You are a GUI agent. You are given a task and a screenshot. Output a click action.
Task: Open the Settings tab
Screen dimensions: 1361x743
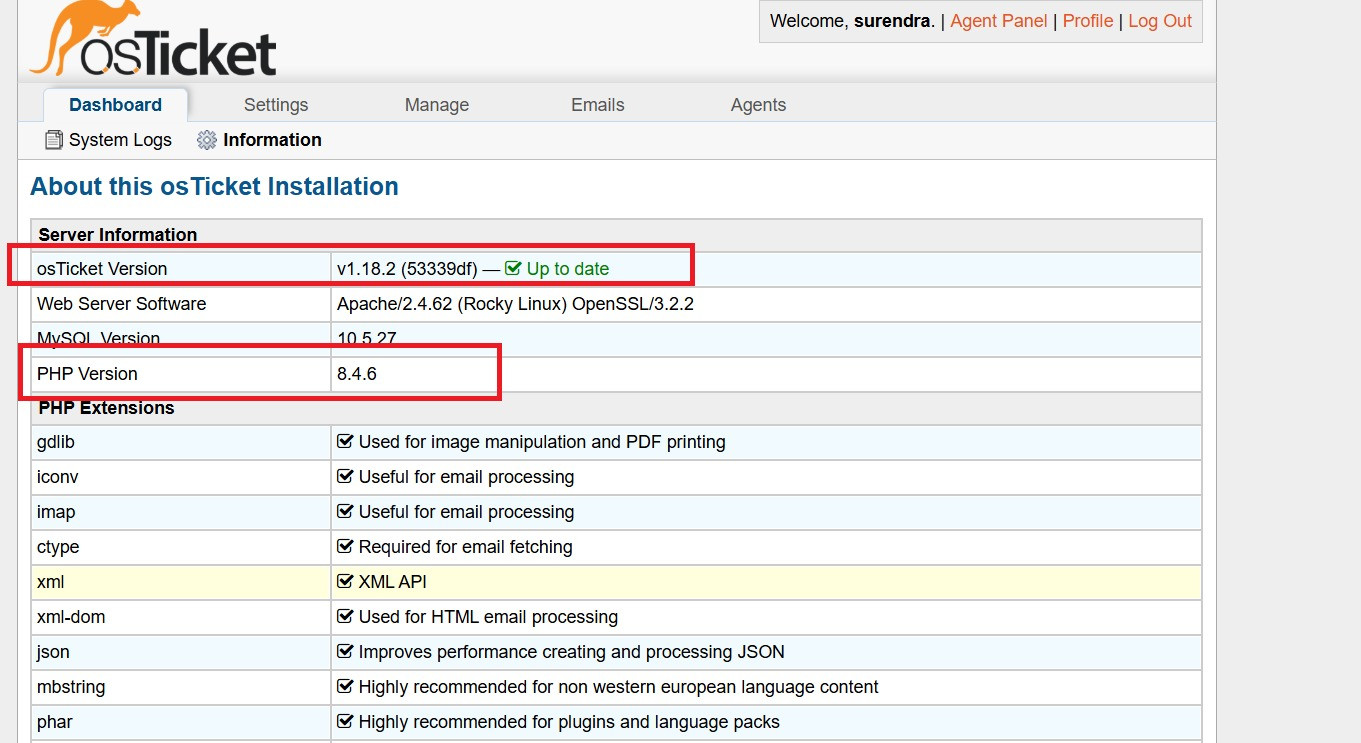(x=276, y=105)
